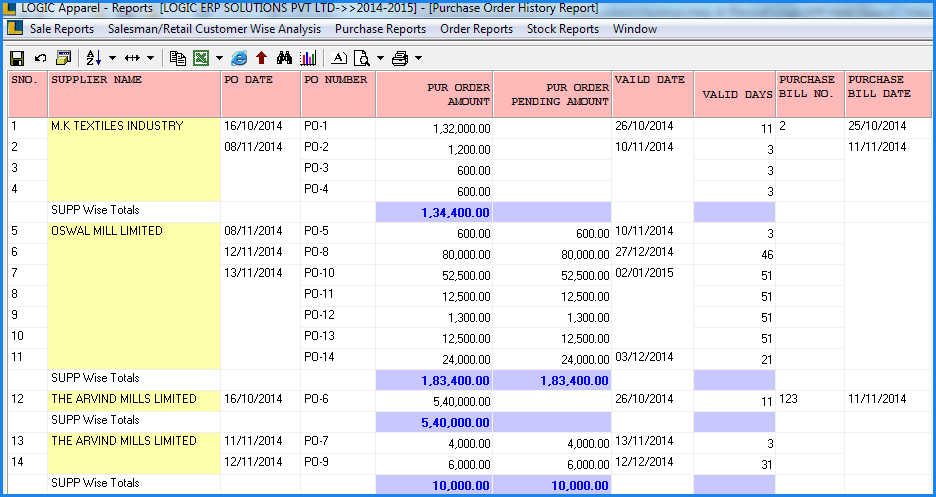This screenshot has width=936, height=497.
Task: Click the window layout icon in toolbar
Action: tap(63, 58)
